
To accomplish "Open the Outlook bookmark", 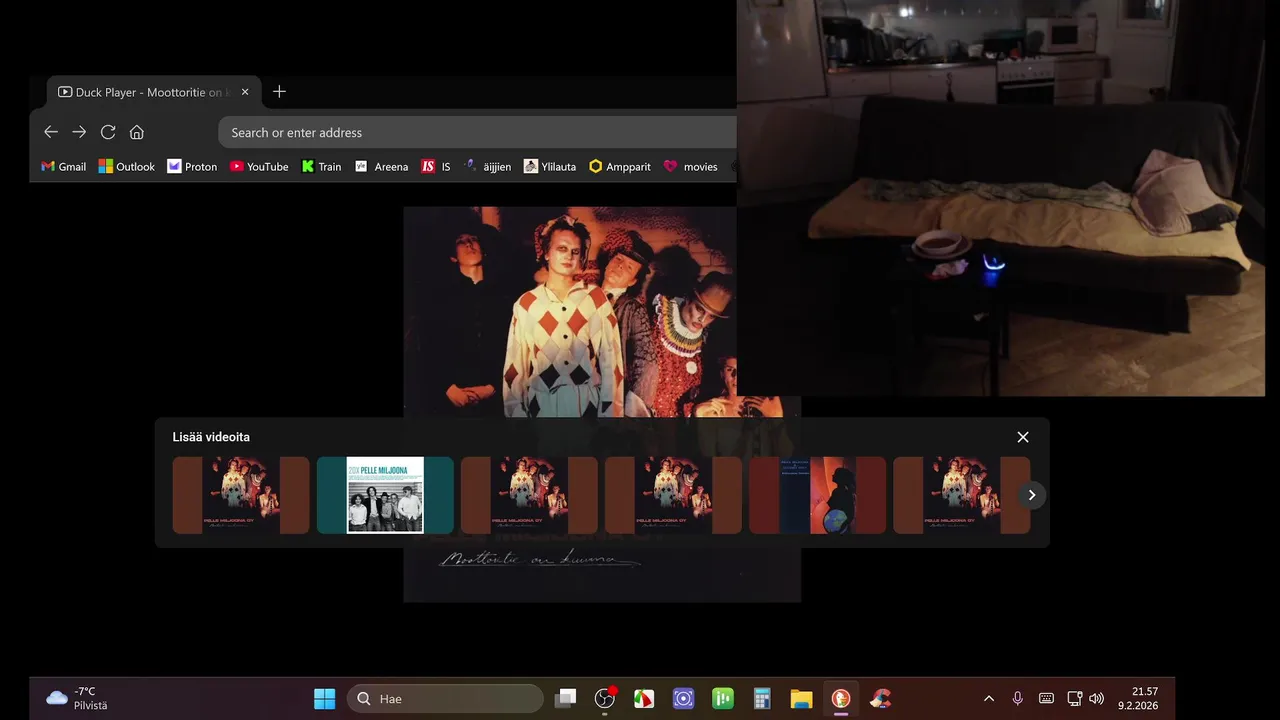I will pyautogui.click(x=126, y=167).
